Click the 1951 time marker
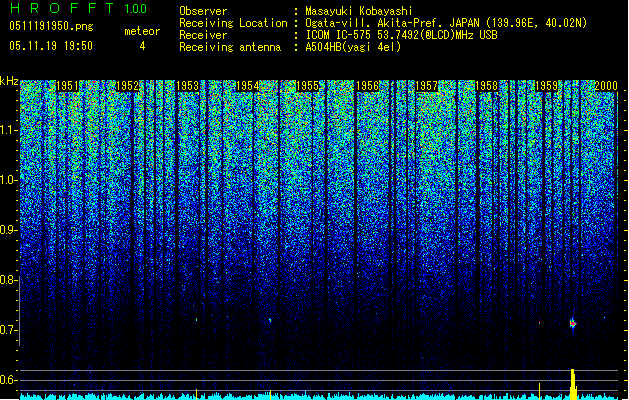 point(67,86)
